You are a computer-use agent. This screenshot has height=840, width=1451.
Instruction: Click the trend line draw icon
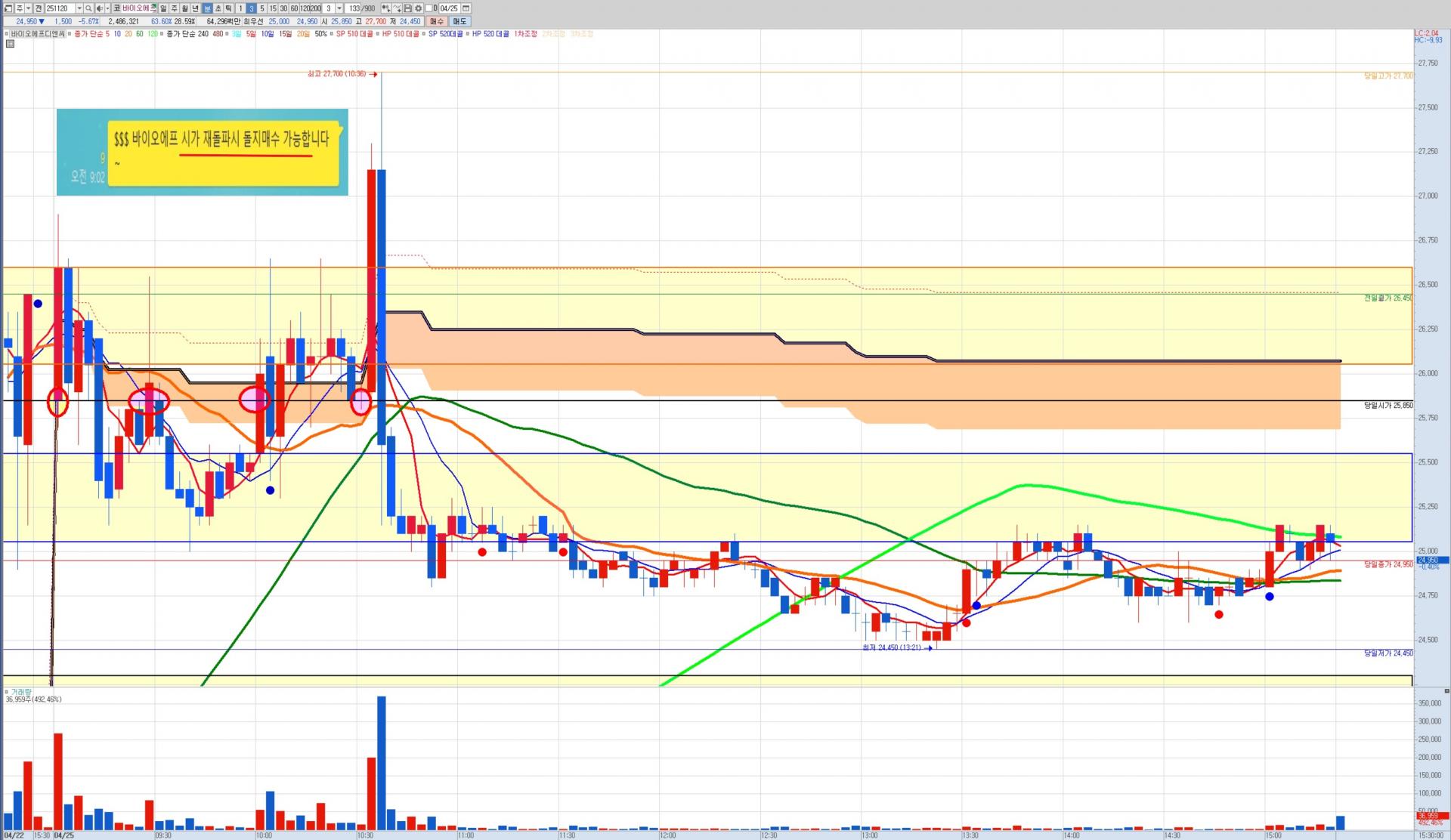[x=397, y=8]
